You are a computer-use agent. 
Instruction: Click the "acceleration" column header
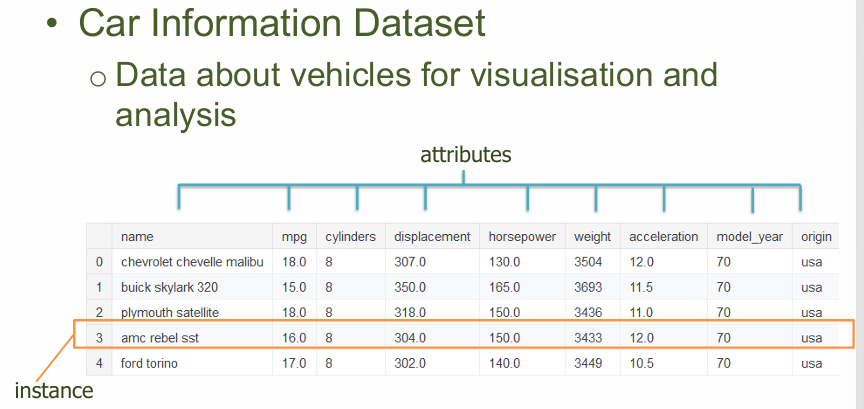(x=663, y=237)
